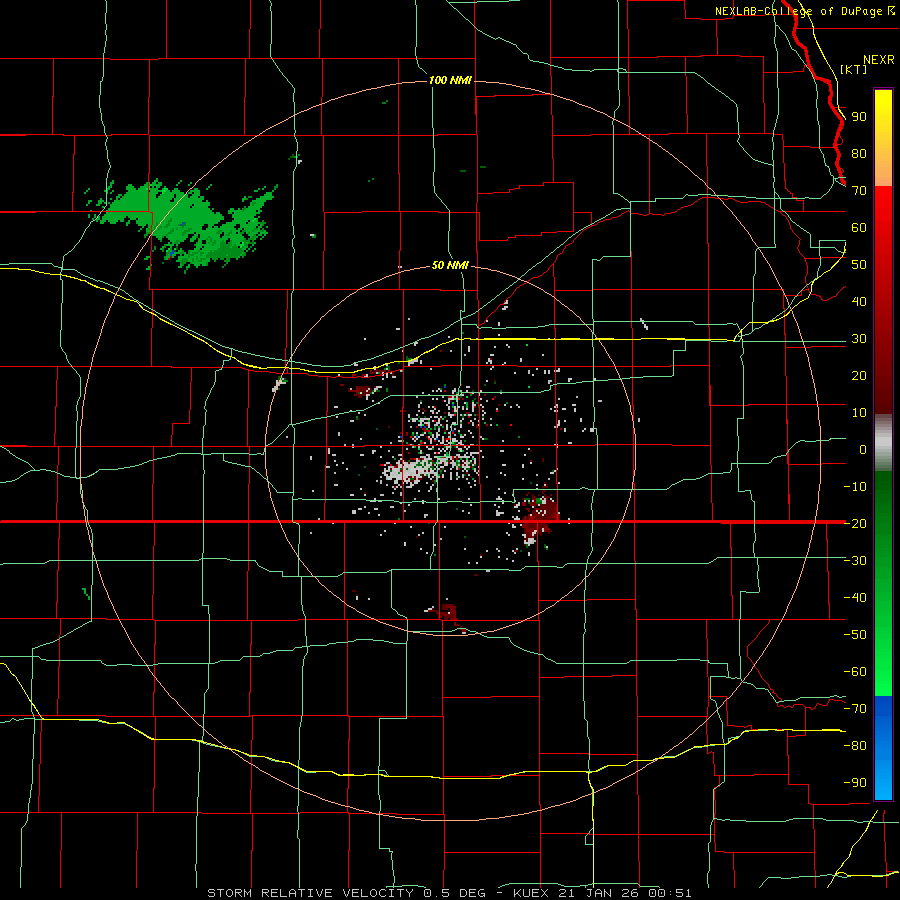This screenshot has height=900, width=900.
Task: Click the 50 NMI range ring label
Action: tap(450, 265)
